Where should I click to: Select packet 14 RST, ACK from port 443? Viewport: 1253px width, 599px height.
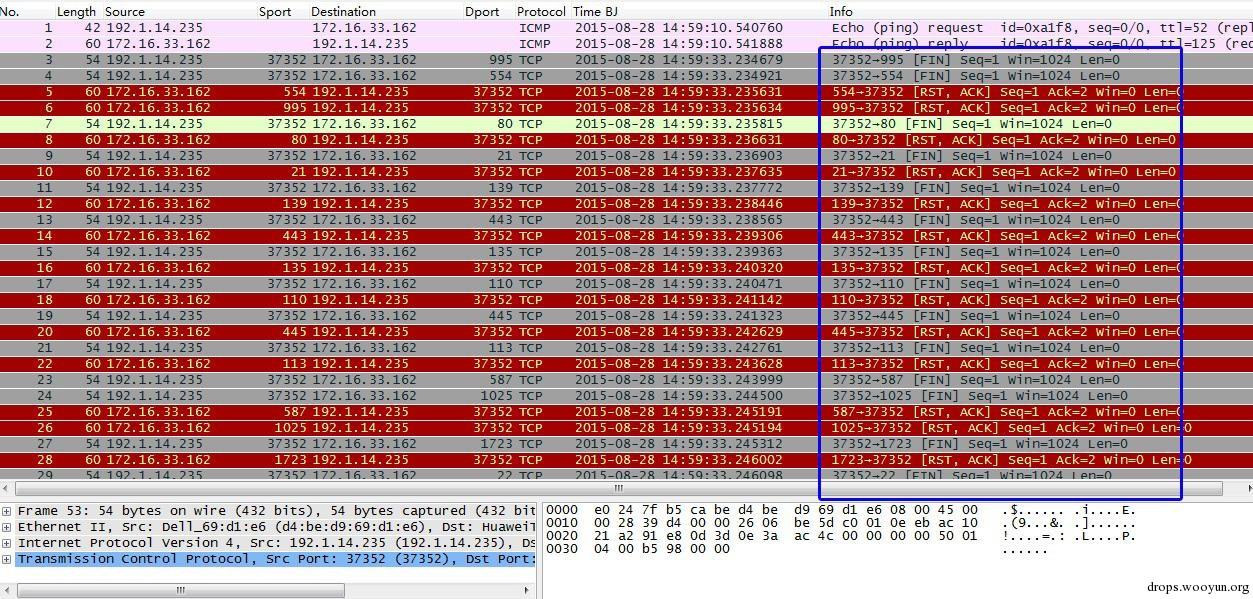click(400, 236)
